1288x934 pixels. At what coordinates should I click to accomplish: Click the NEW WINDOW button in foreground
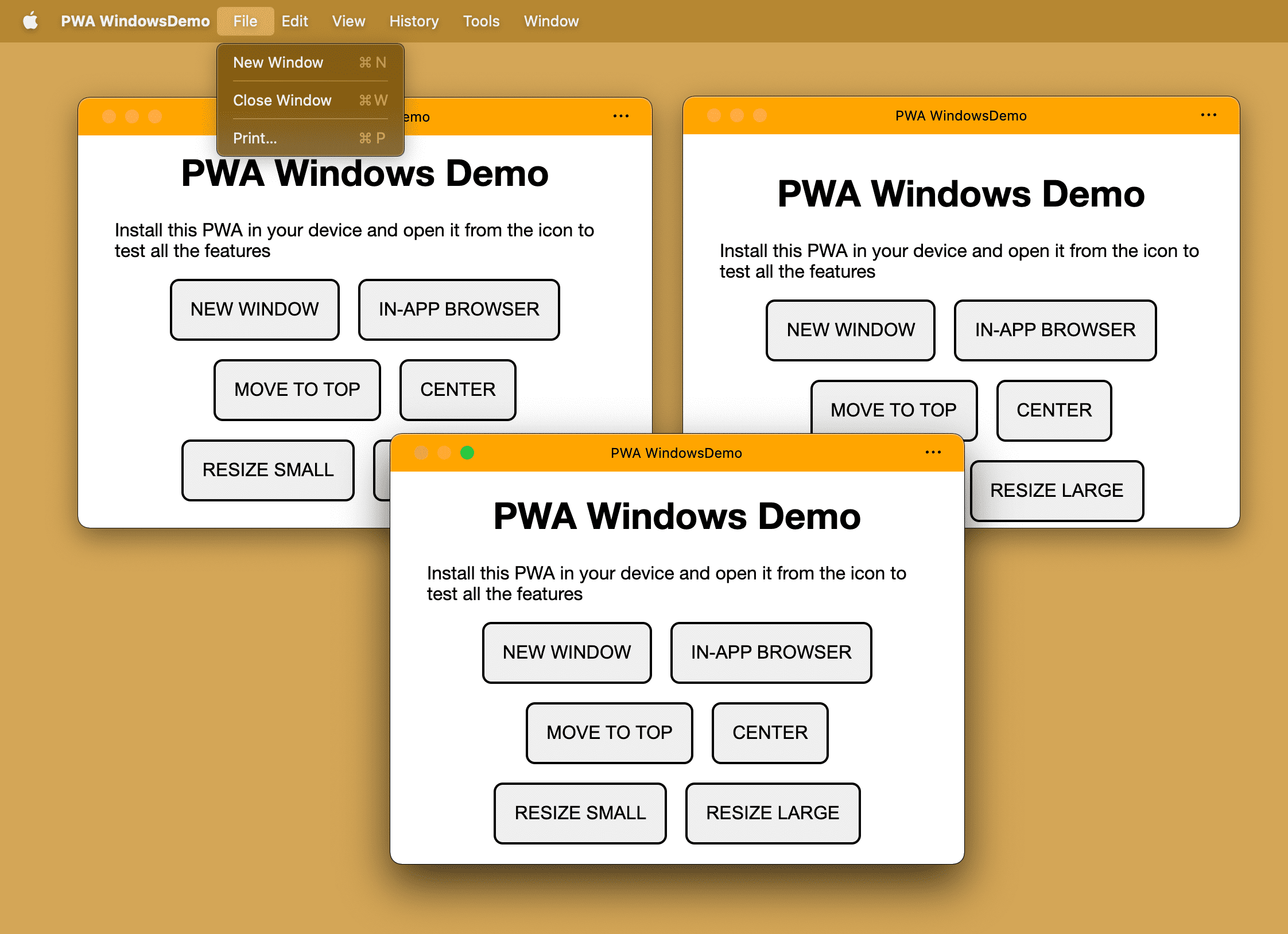568,651
